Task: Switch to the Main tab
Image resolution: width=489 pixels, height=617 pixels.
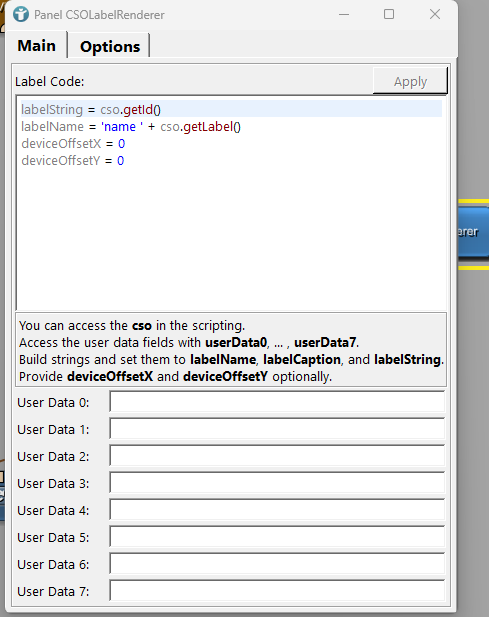Action: 37,46
